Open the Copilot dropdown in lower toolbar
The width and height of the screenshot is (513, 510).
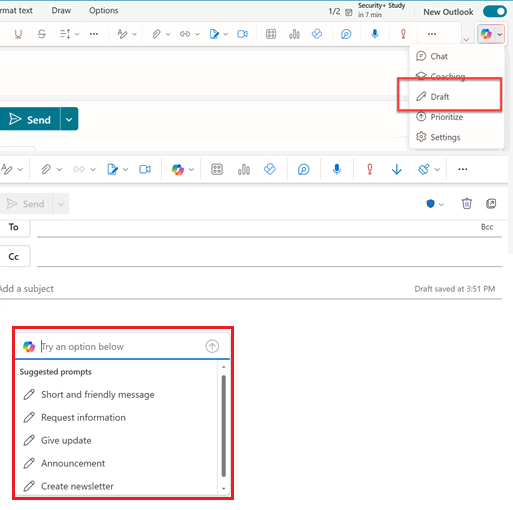click(191, 169)
